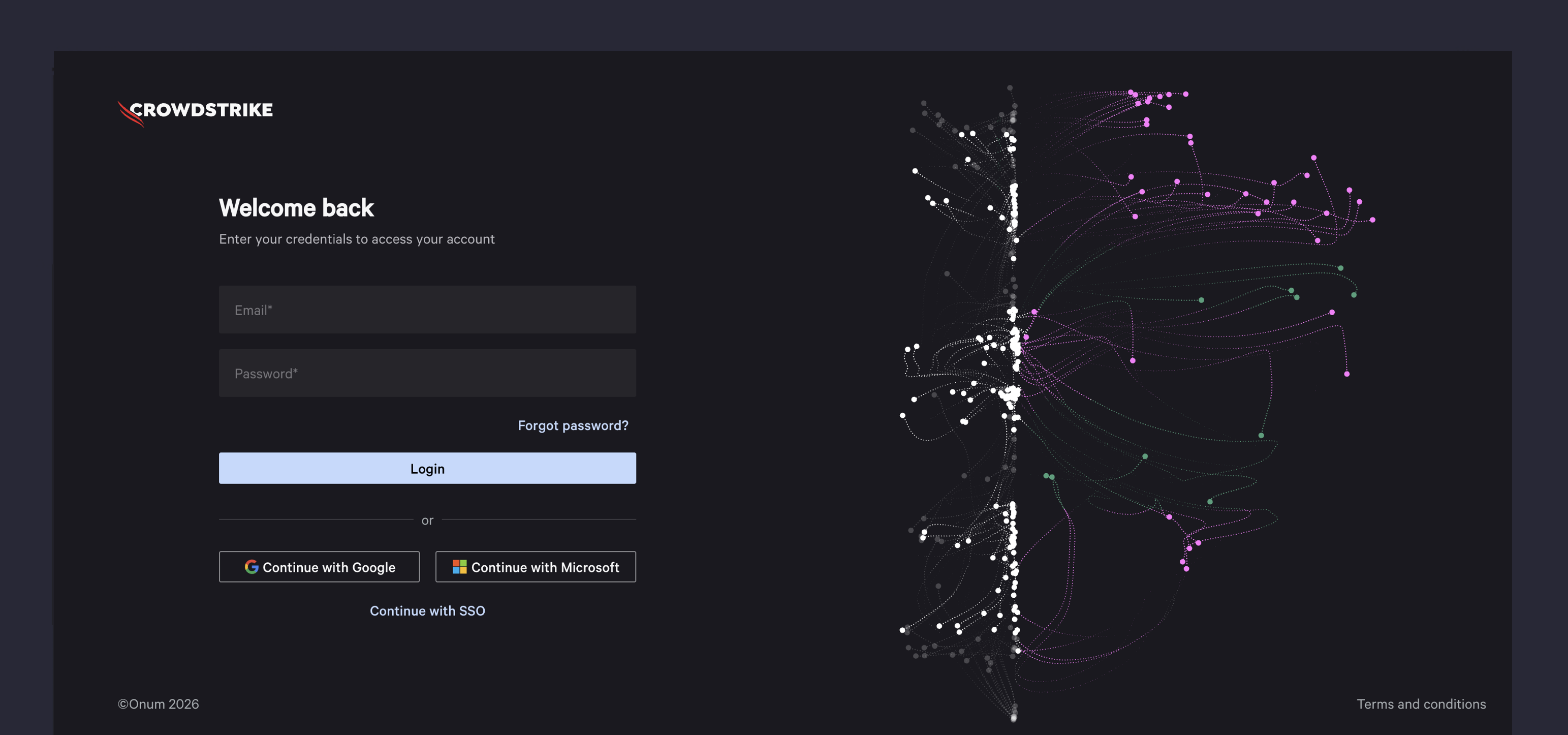
Task: Click the "or" divider label
Action: point(427,520)
